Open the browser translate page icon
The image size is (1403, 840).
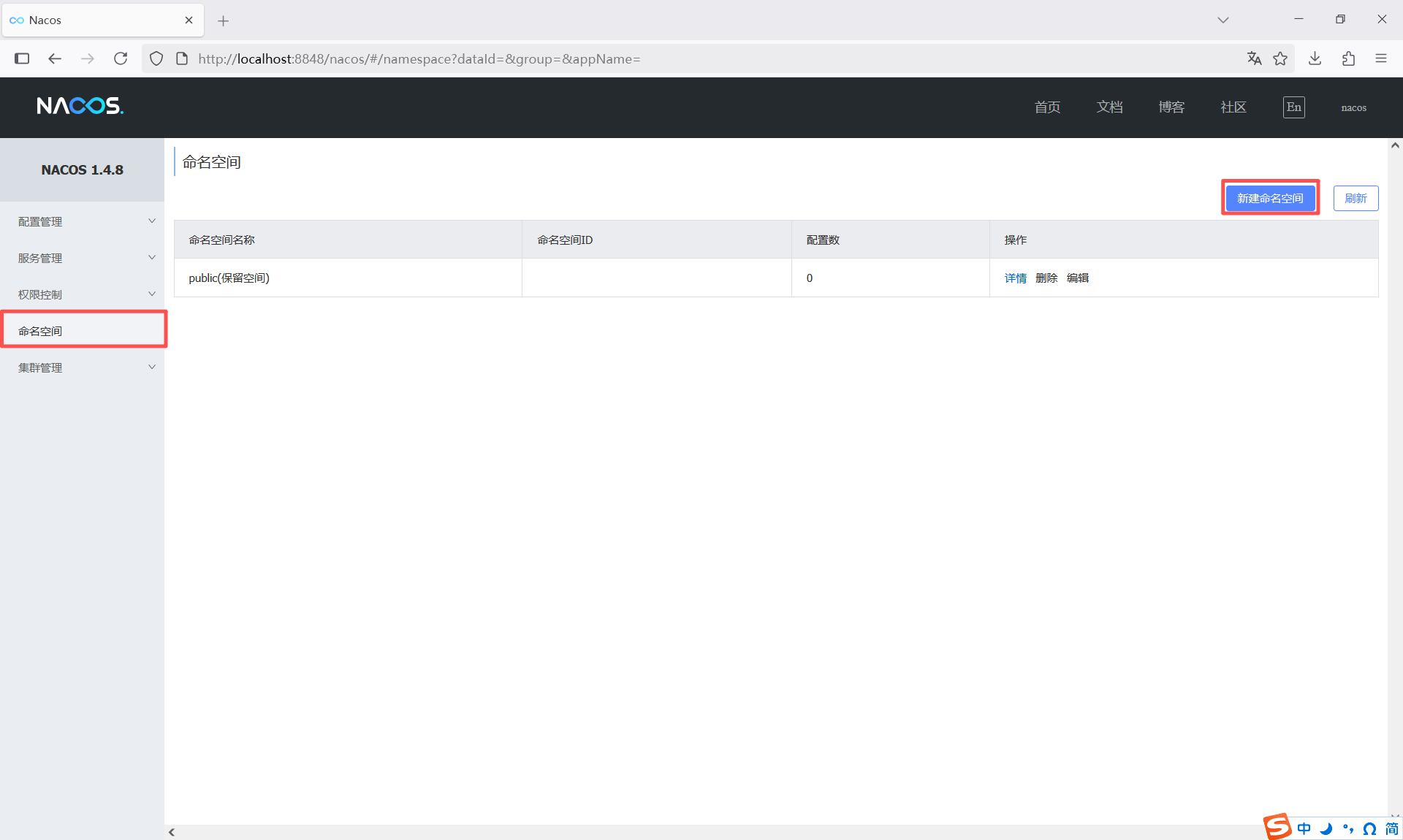1254,58
